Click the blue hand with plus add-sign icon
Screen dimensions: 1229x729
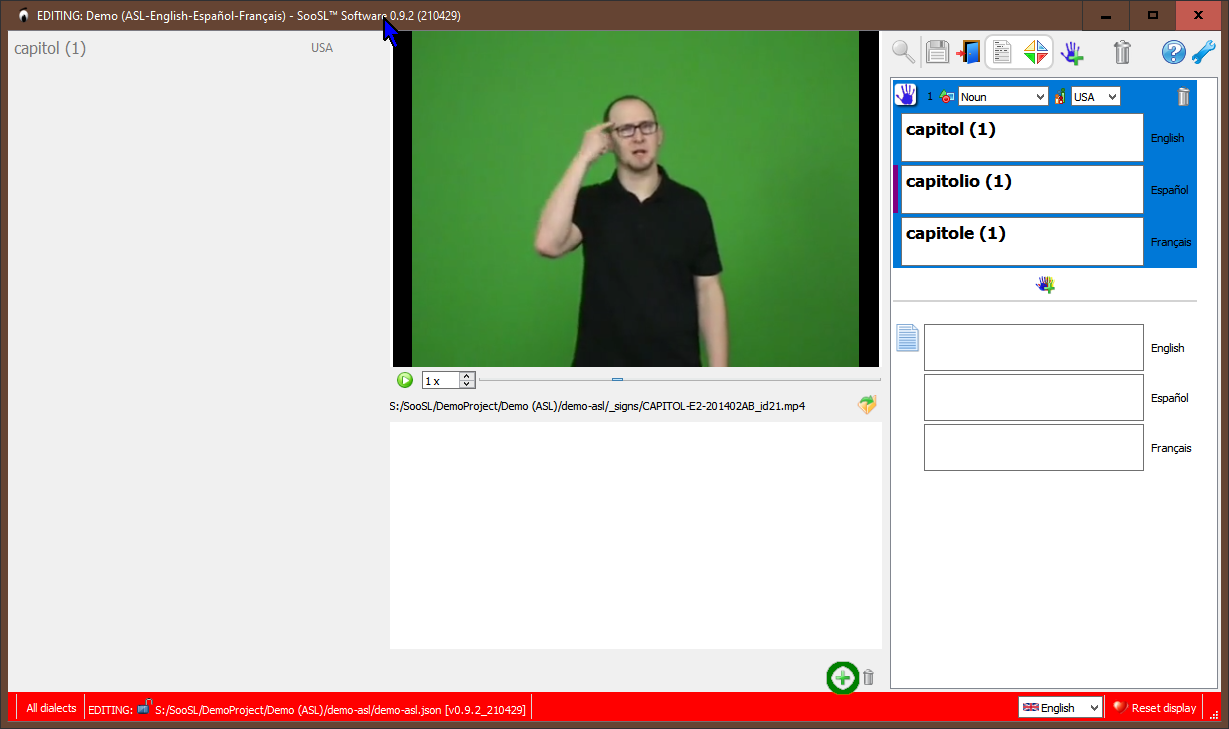1072,53
